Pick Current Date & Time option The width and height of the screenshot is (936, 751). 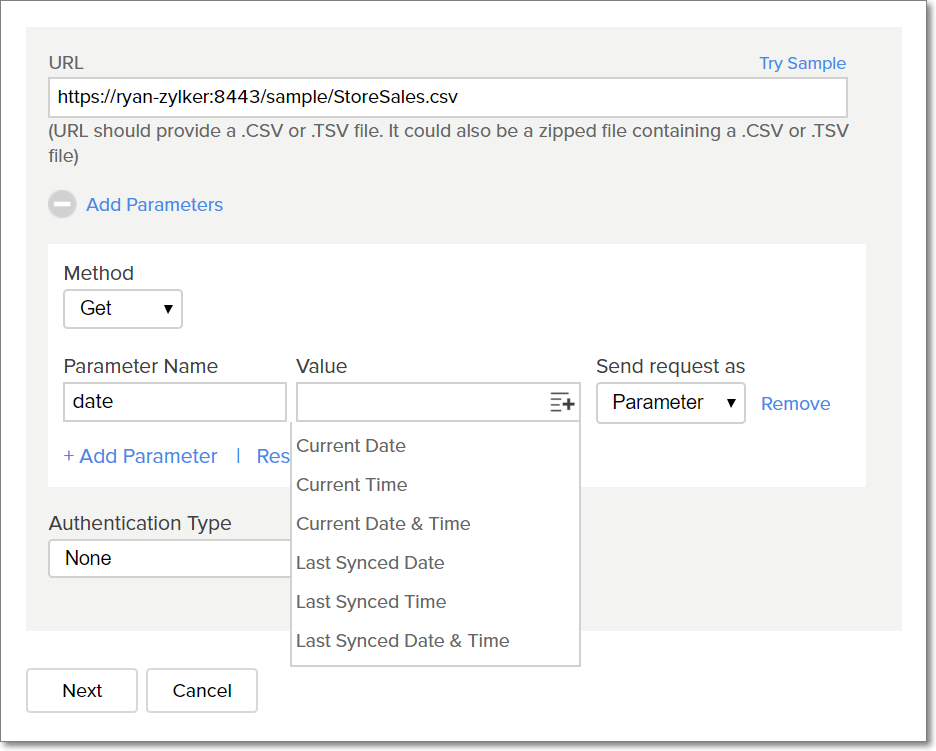[x=383, y=524]
